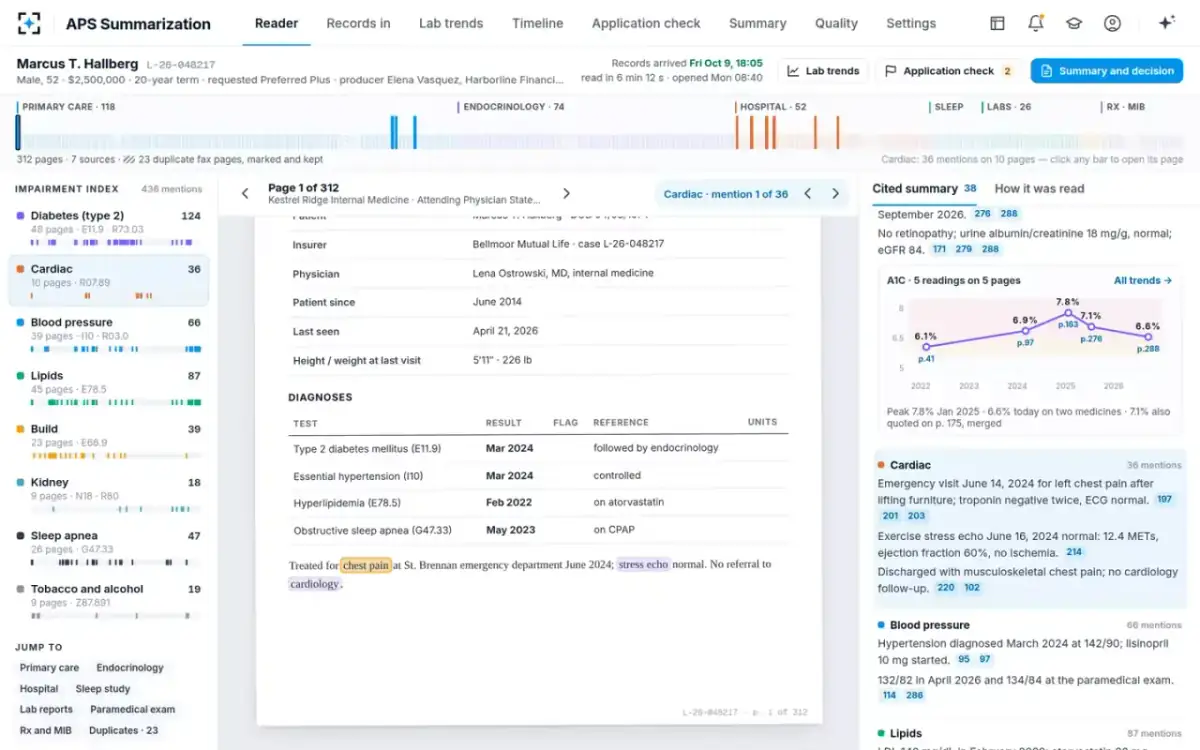Image resolution: width=1200 pixels, height=750 pixels.
Task: Jump to Primary care section
Action: click(x=49, y=668)
